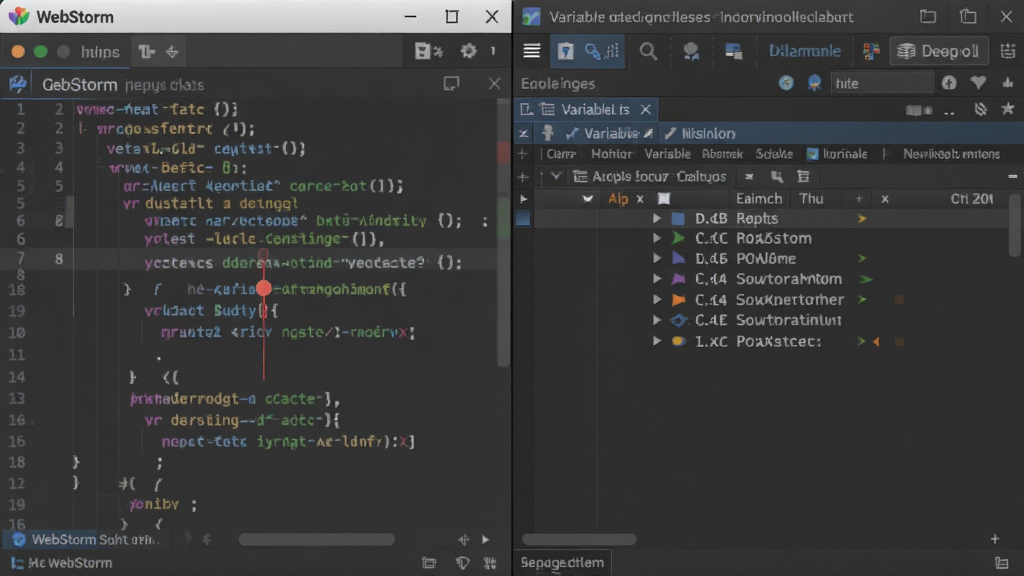Click the hamburger menu icon in Variable window
1024x576 pixels.
point(532,51)
